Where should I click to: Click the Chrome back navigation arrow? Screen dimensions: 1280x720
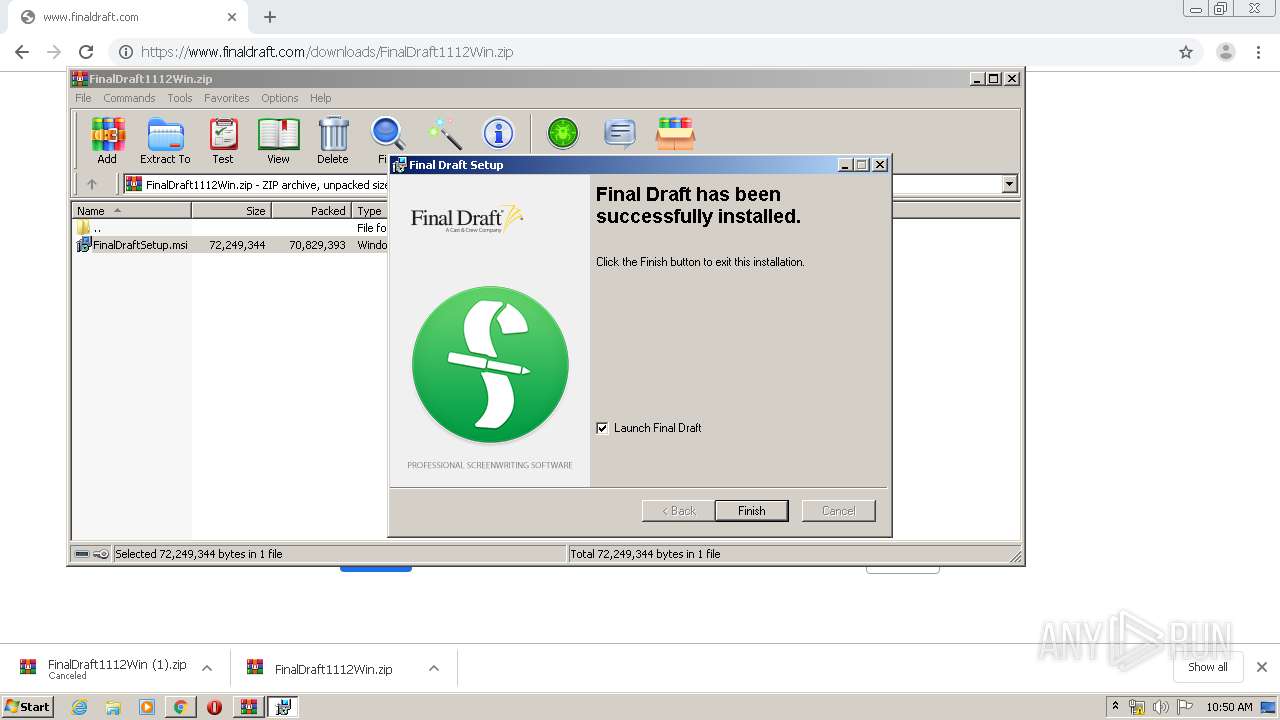[22, 52]
